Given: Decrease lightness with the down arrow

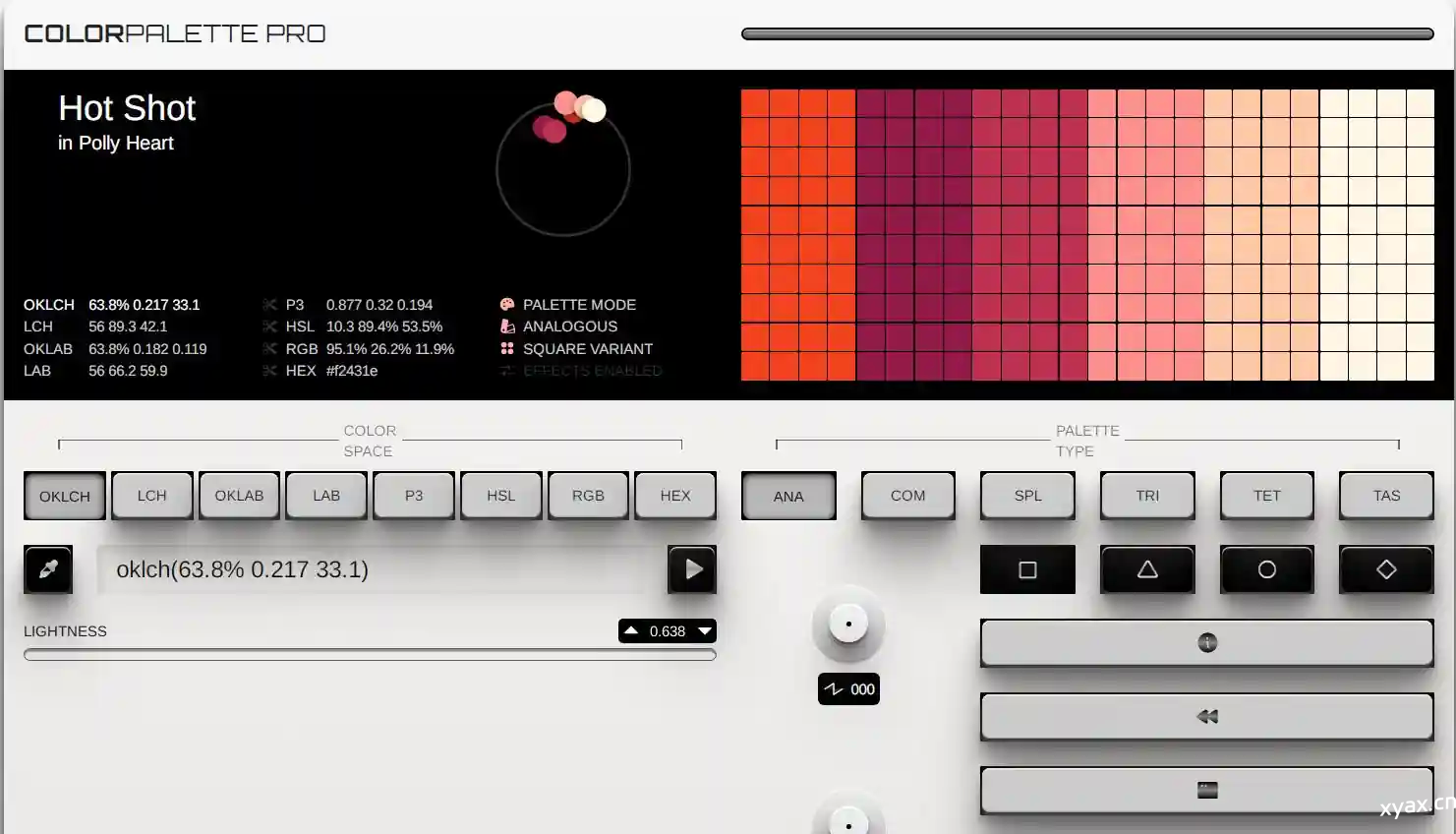Looking at the screenshot, I should click(704, 631).
